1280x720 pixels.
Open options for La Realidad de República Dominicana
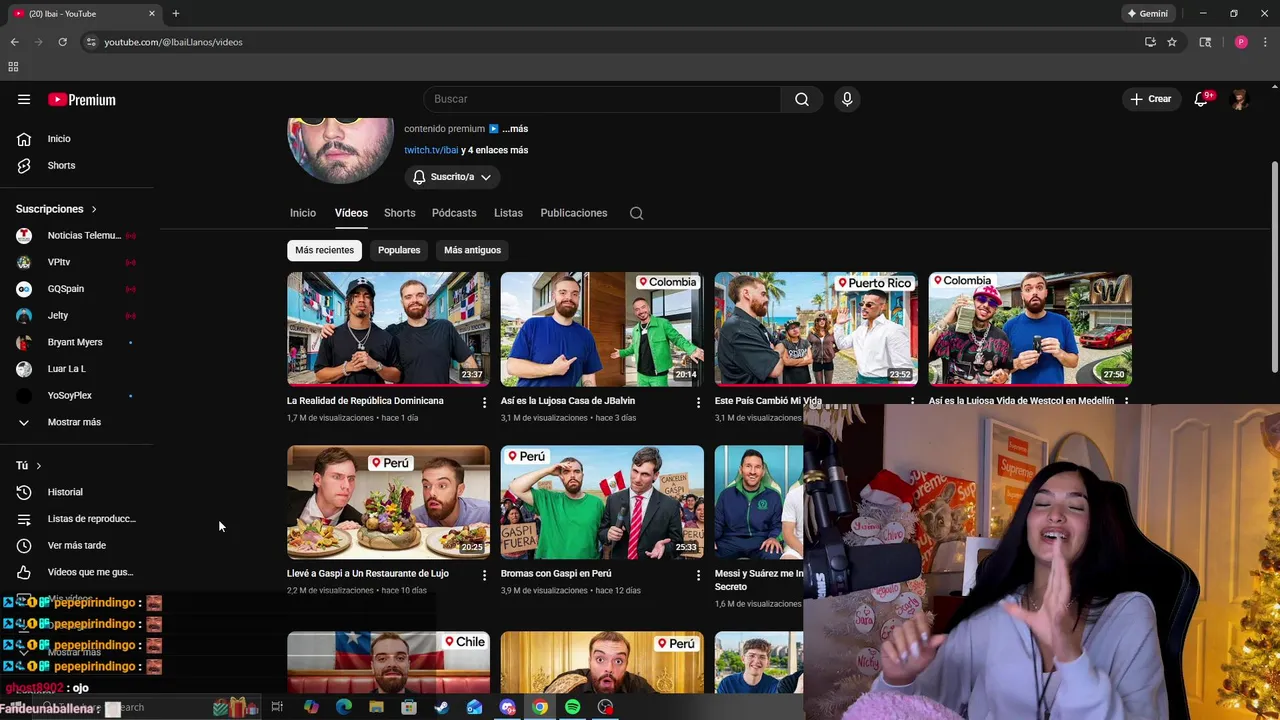coord(484,402)
